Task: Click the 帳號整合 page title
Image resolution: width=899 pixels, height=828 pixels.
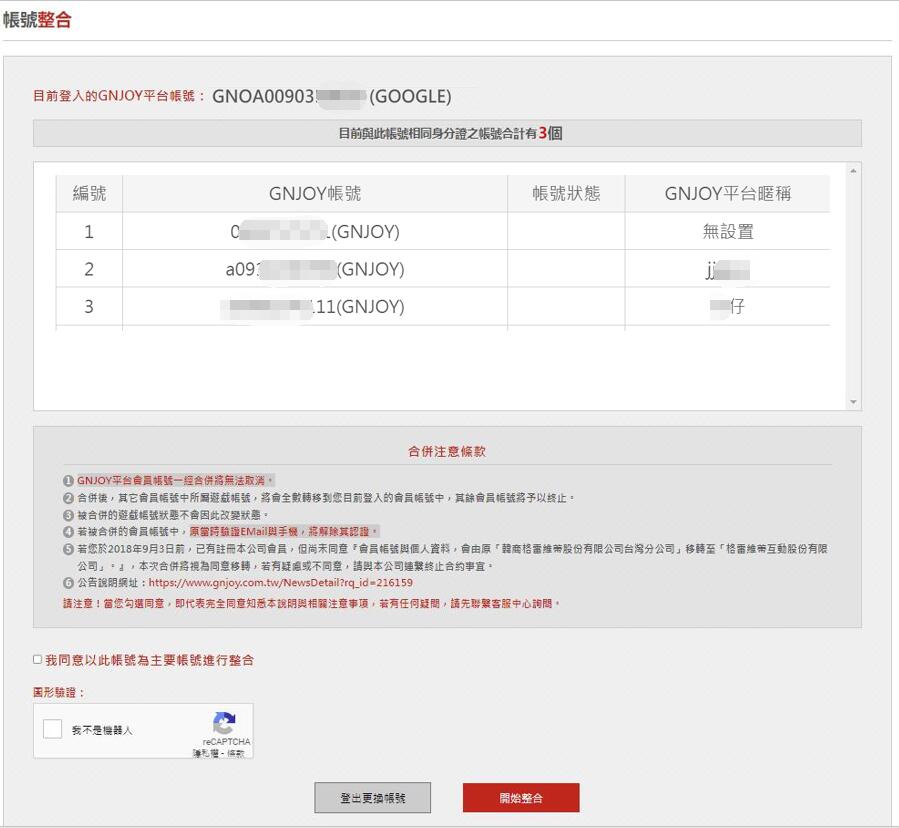Action: [x=37, y=20]
